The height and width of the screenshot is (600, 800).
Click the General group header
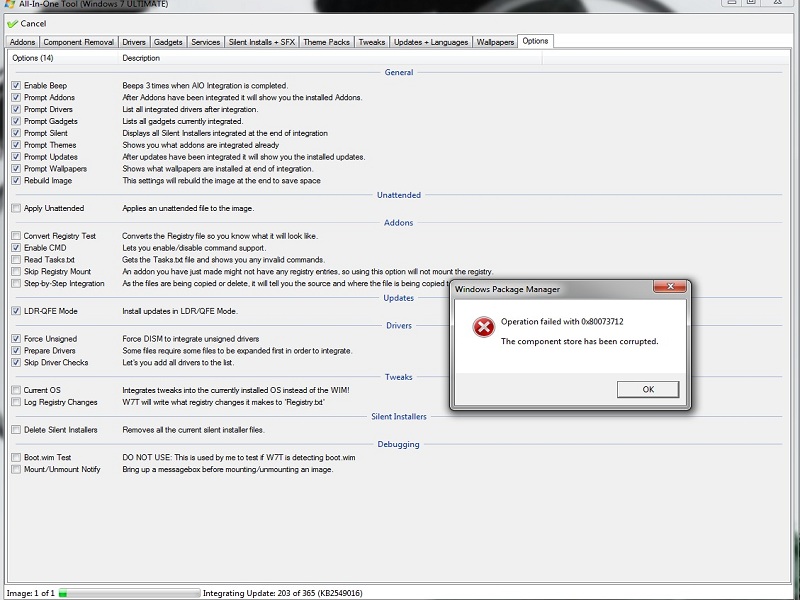pos(398,72)
